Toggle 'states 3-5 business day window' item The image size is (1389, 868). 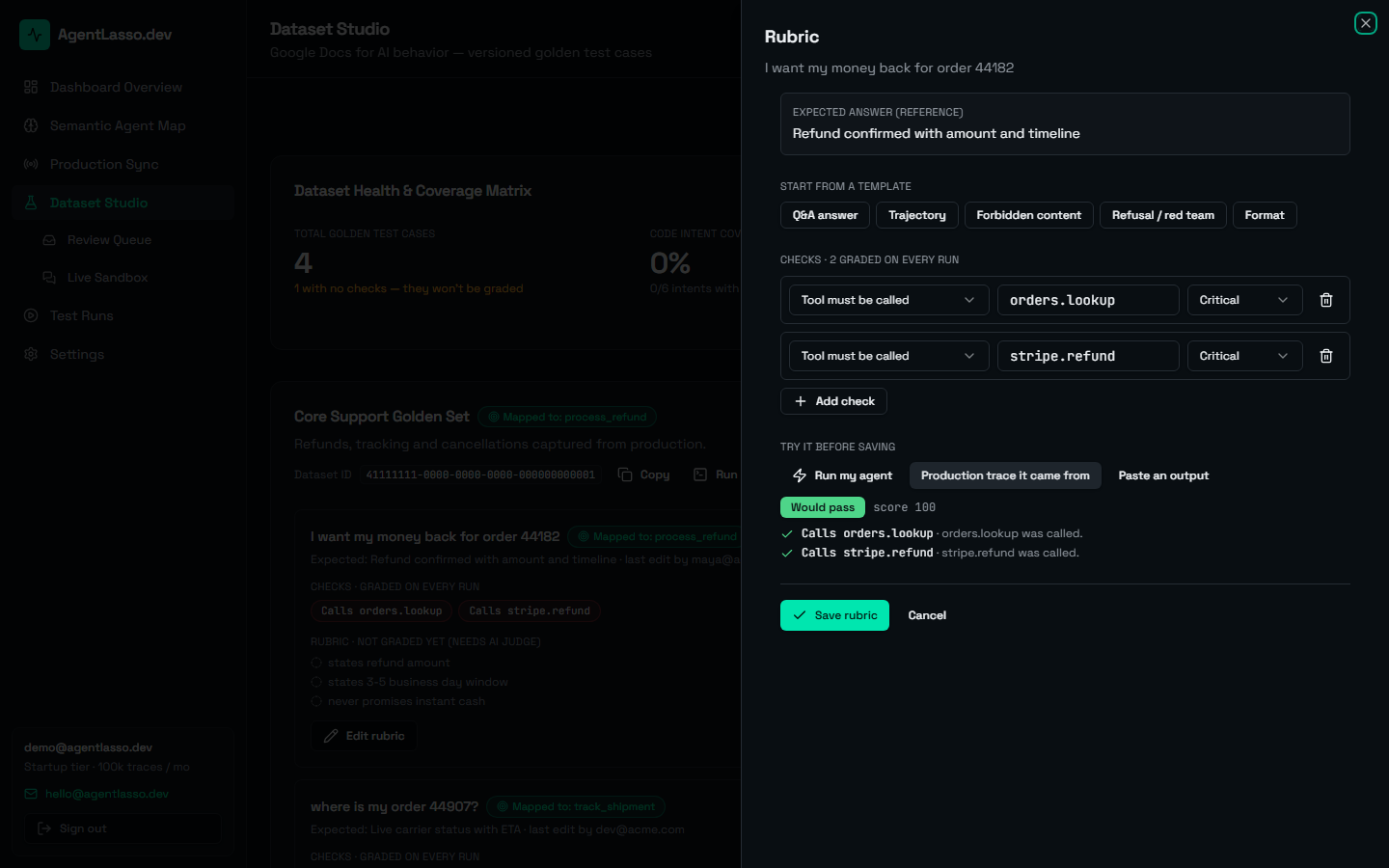coord(315,682)
